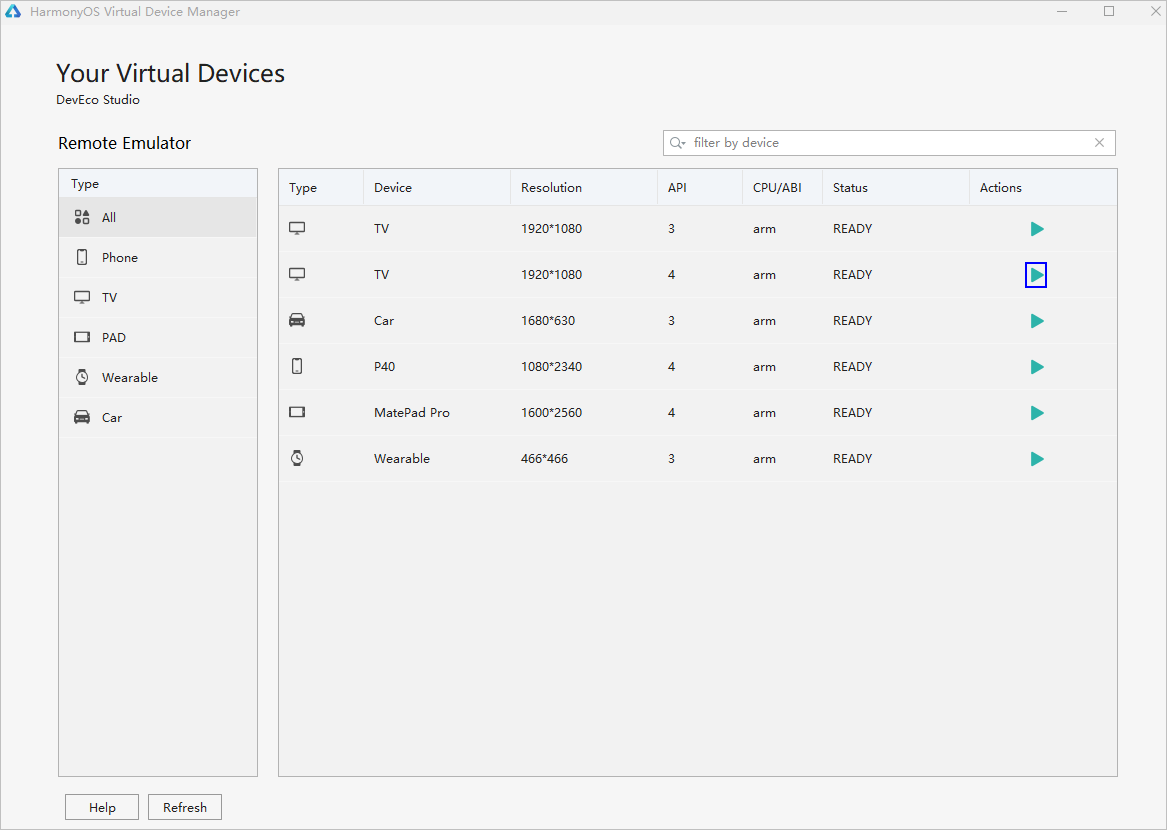Maximize the Virtual Device Manager window
The width and height of the screenshot is (1167, 830).
point(1109,11)
